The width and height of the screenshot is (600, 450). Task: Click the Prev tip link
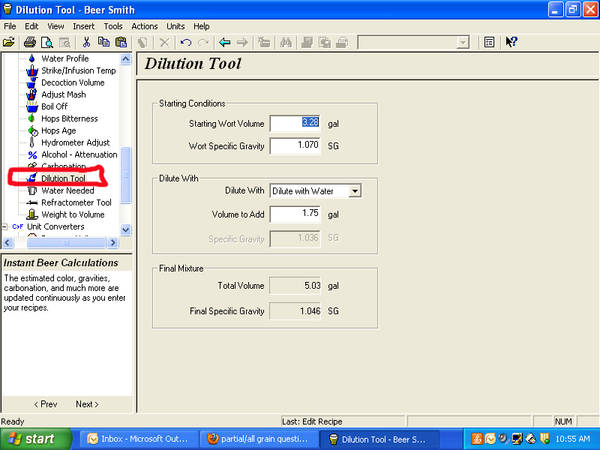pyautogui.click(x=46, y=404)
